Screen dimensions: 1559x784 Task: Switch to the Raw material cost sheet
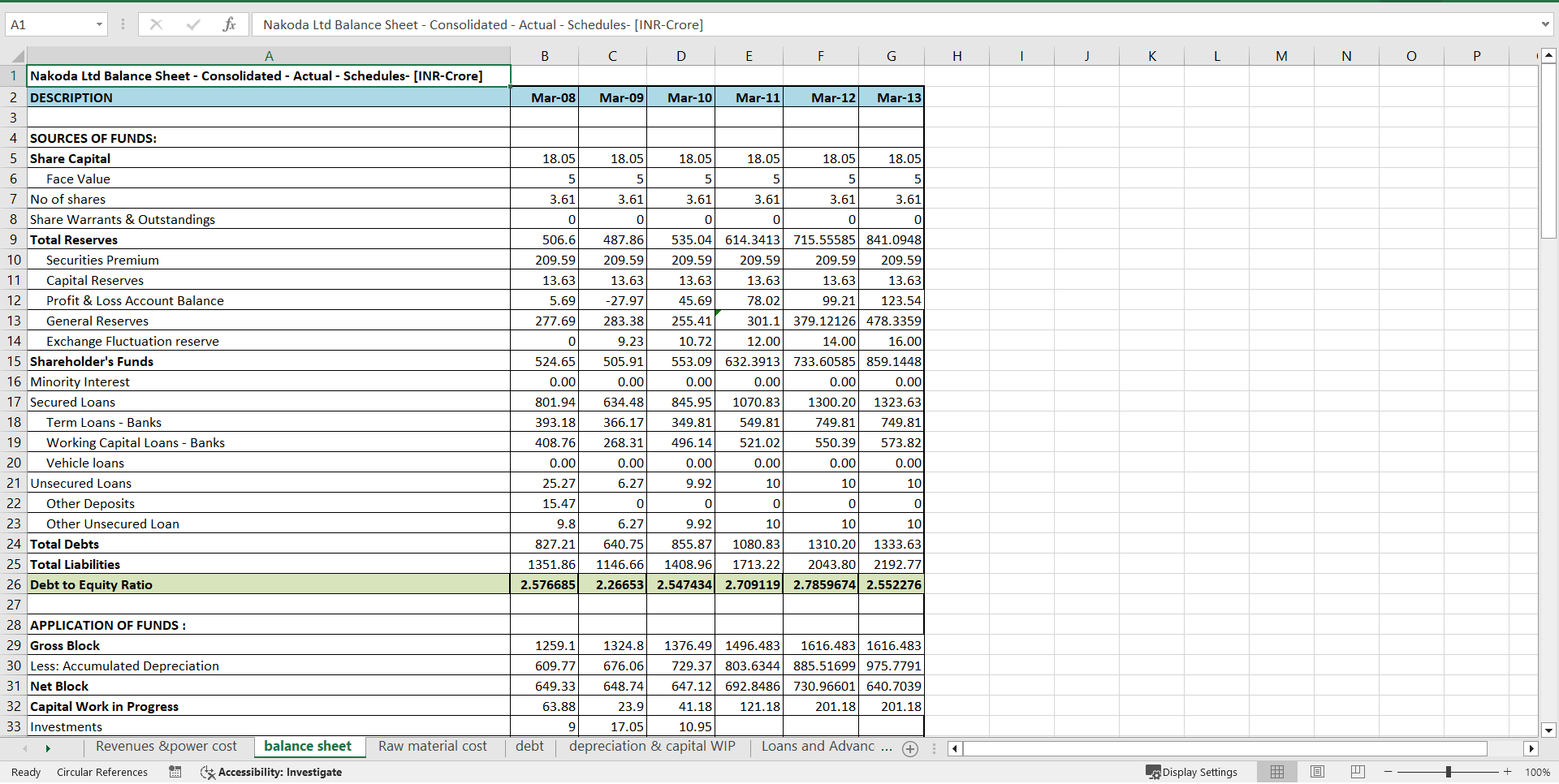coord(432,747)
